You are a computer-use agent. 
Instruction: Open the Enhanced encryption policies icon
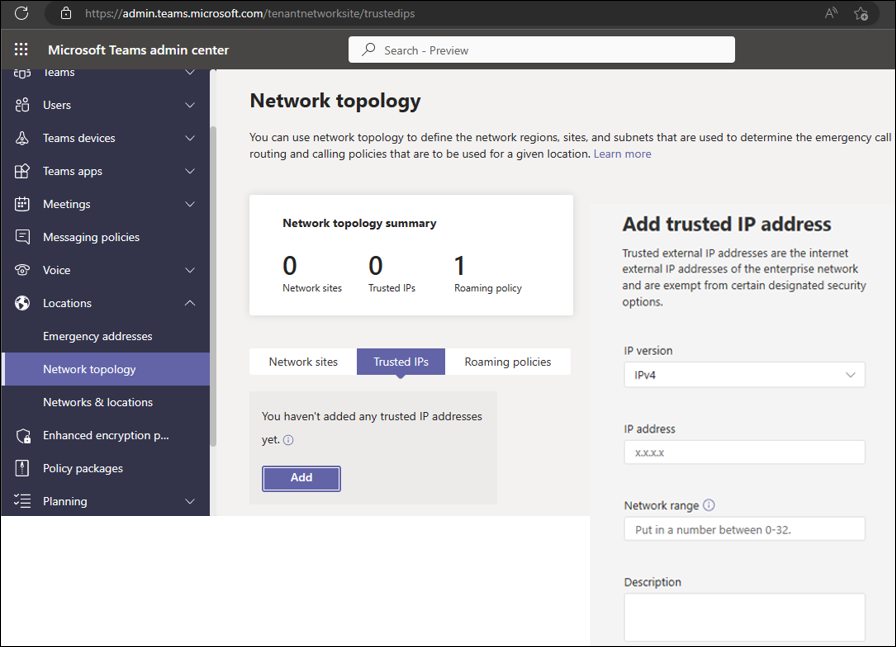click(x=23, y=435)
